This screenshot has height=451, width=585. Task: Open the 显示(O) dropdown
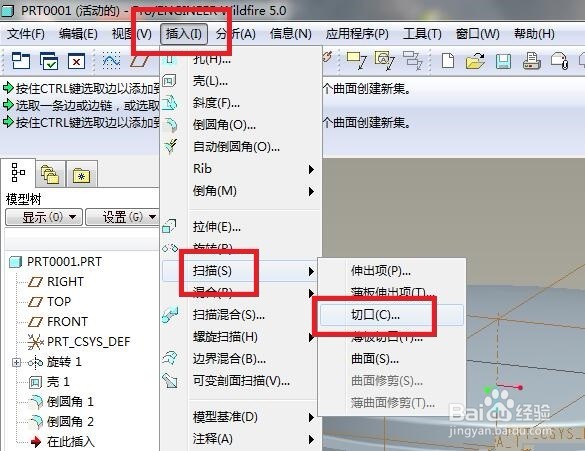(x=44, y=217)
